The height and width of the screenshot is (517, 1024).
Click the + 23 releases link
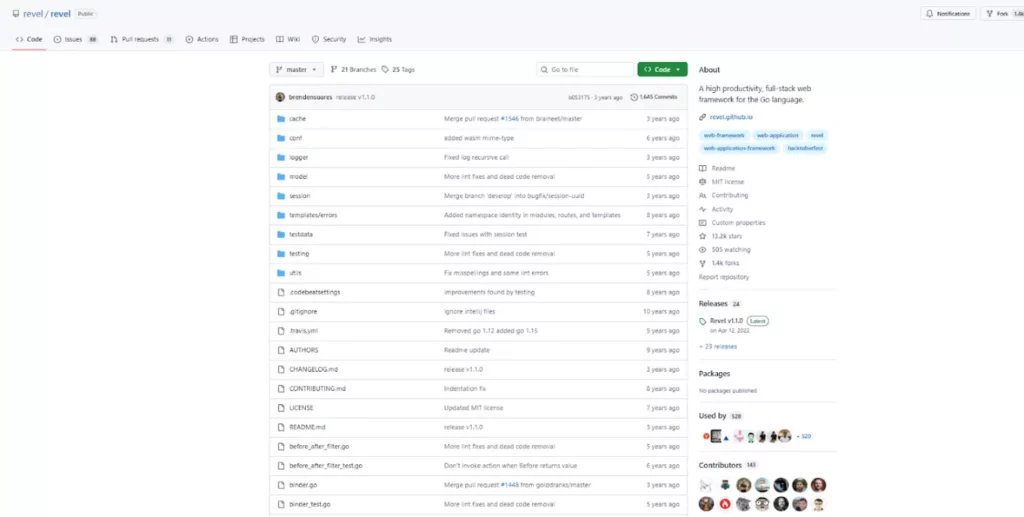point(718,346)
